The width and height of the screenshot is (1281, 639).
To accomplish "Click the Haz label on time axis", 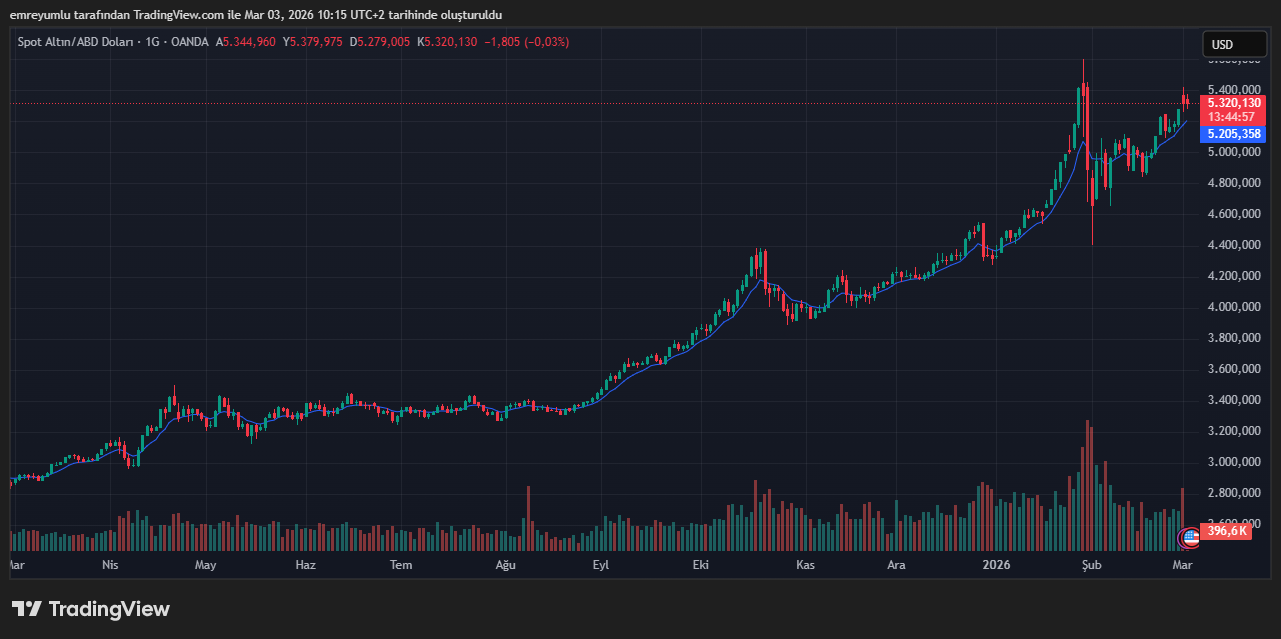I will 306,565.
